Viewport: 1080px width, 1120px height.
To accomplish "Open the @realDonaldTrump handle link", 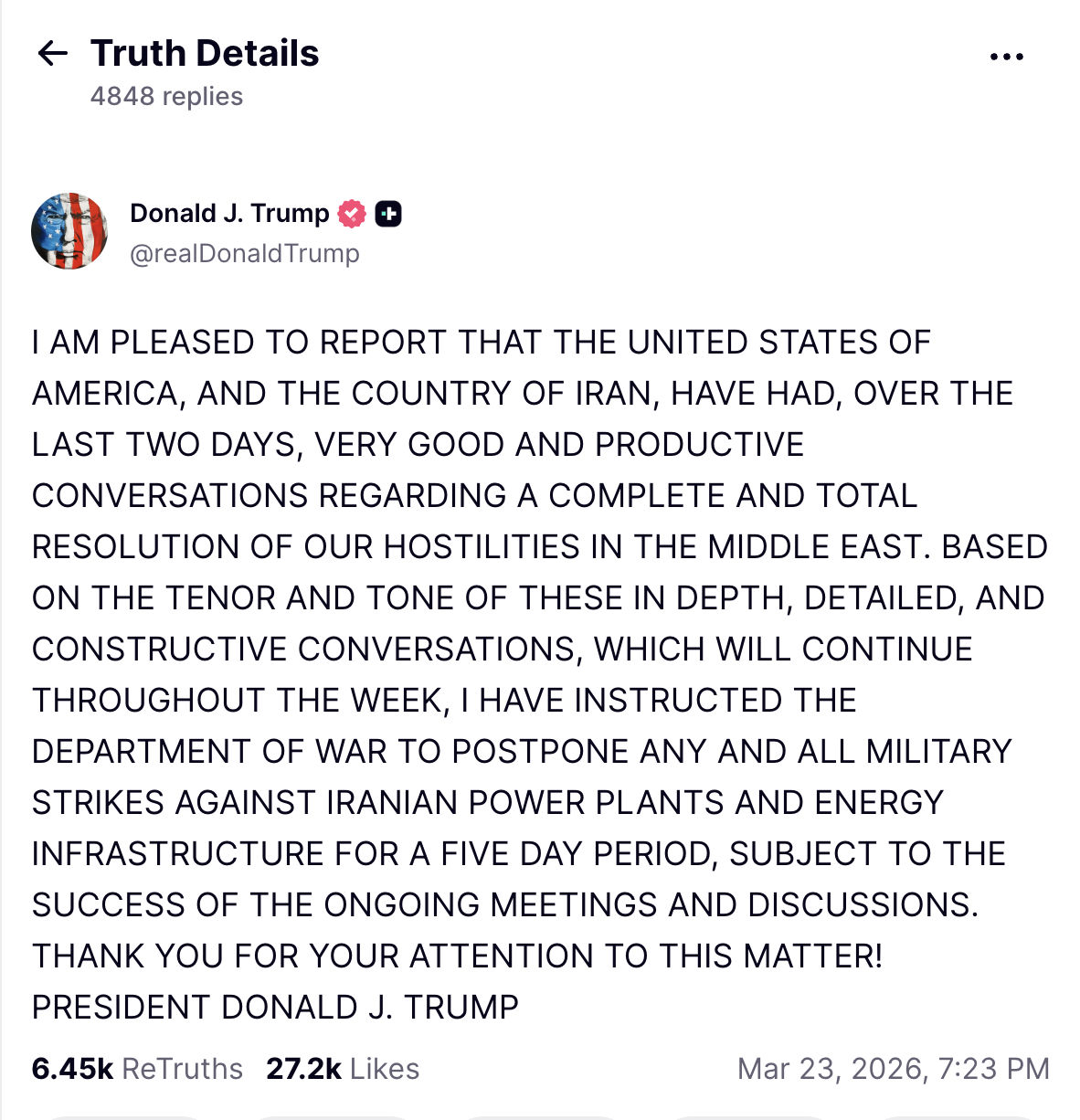I will [x=245, y=254].
